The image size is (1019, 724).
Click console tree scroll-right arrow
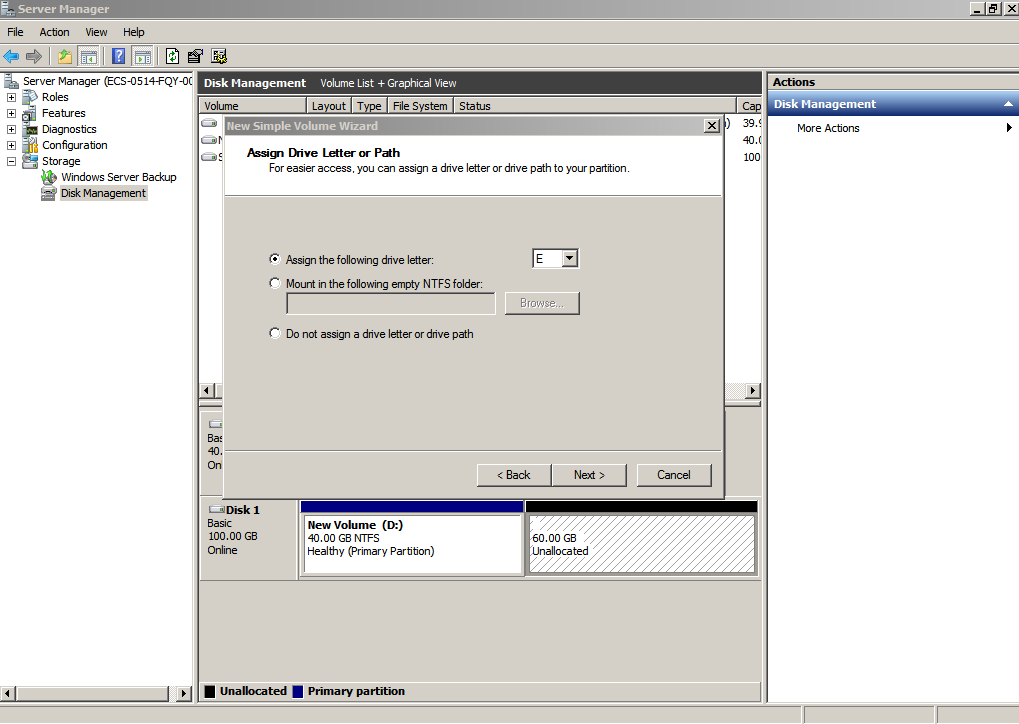(x=184, y=693)
